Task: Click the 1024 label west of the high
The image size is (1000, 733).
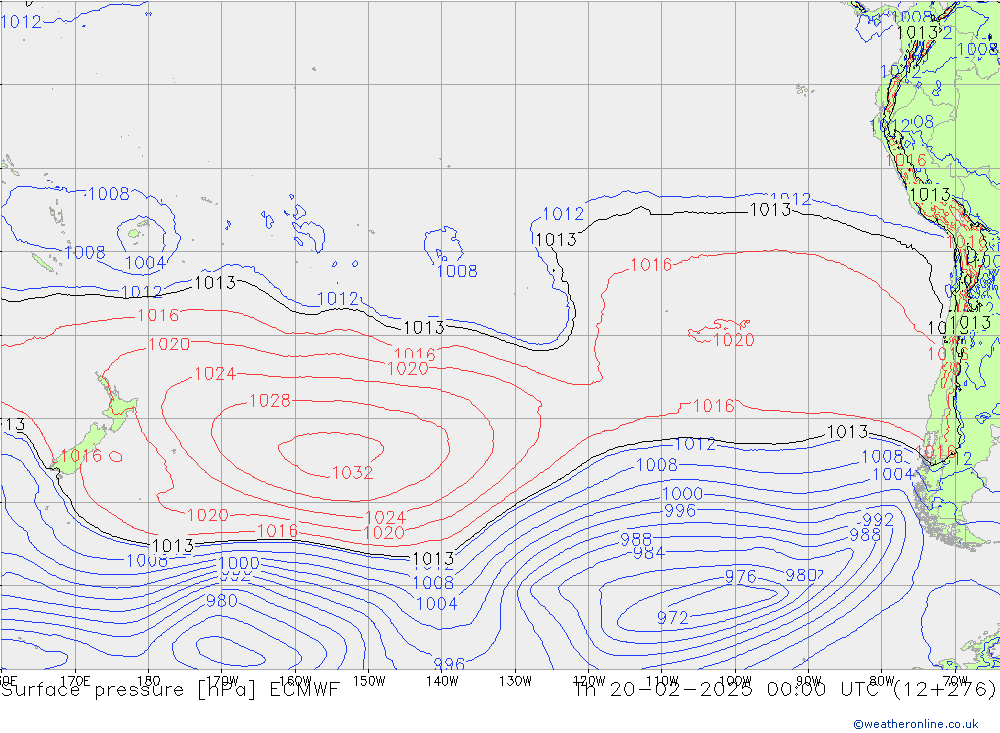Action: pos(215,373)
